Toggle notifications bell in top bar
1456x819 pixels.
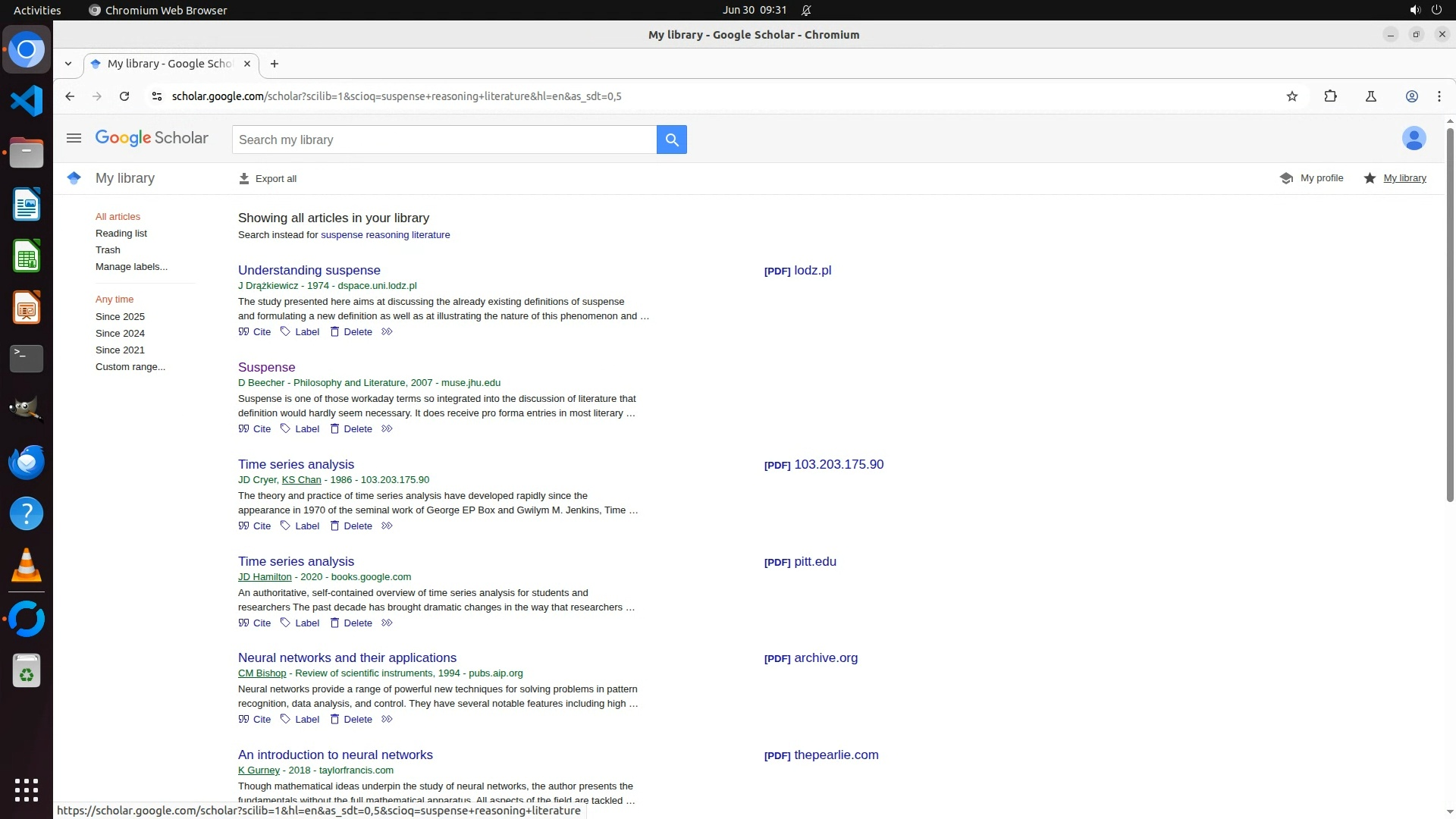(806, 10)
